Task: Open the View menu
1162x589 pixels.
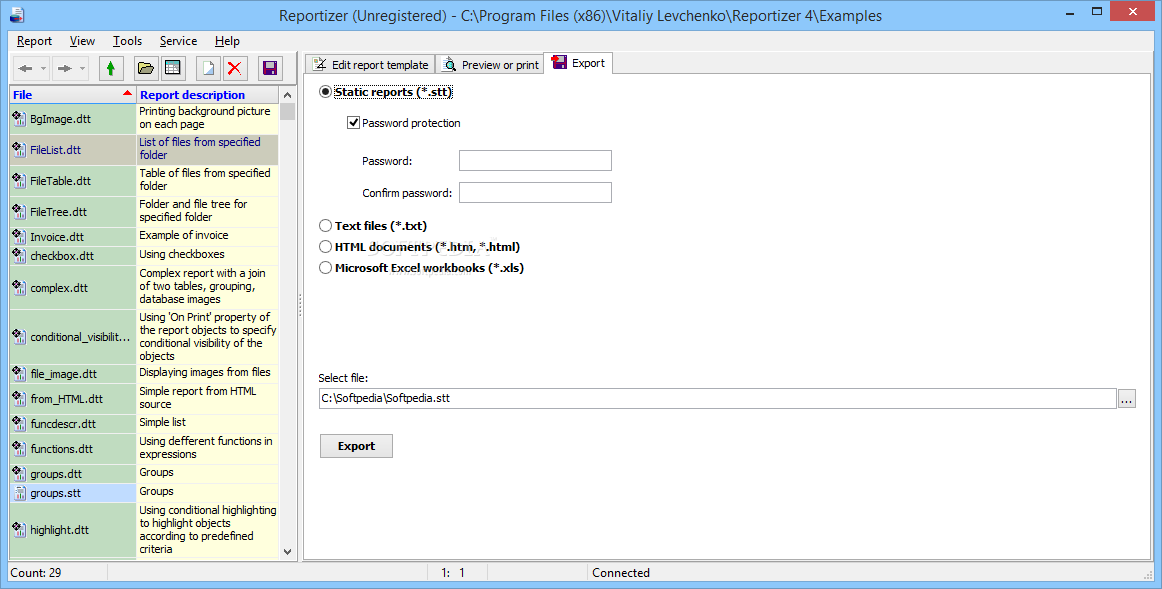Action: tap(82, 41)
